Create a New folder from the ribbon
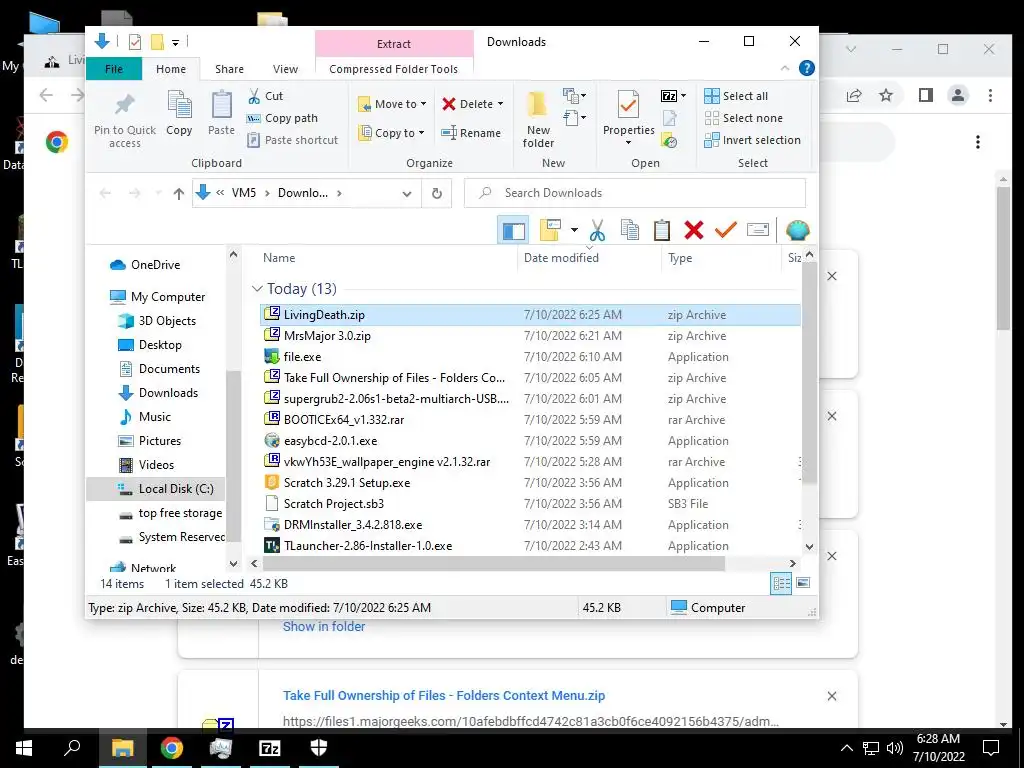1024x768 pixels. 538,119
